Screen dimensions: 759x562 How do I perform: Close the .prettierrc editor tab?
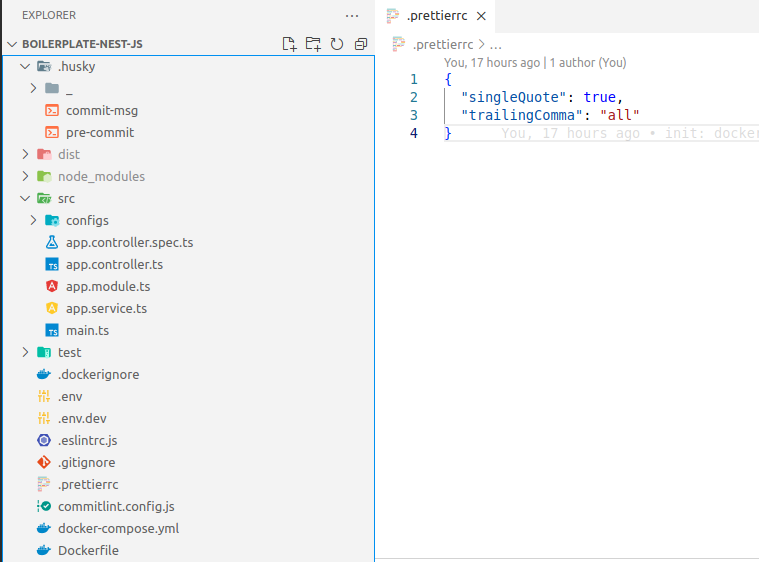pos(481,16)
